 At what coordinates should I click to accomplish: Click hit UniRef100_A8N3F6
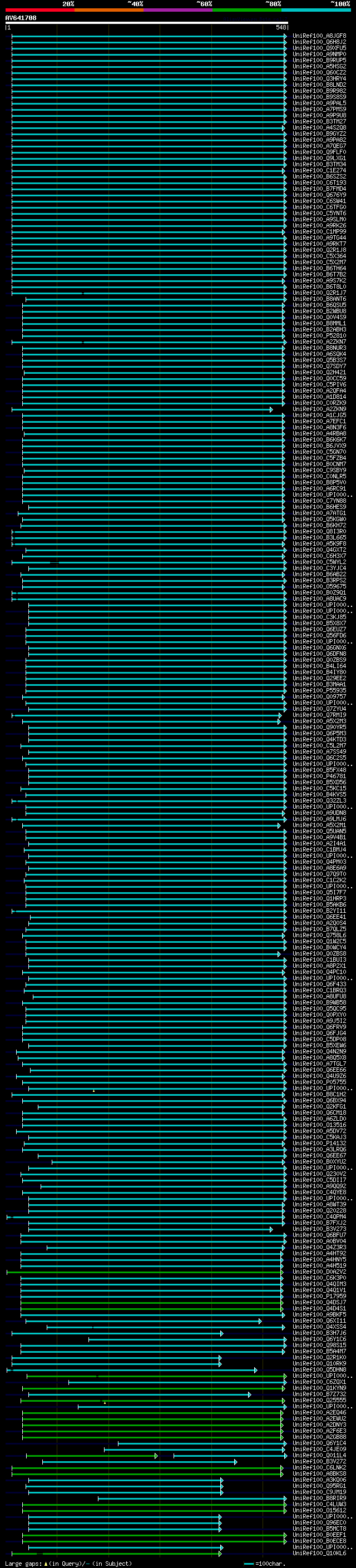319,427
